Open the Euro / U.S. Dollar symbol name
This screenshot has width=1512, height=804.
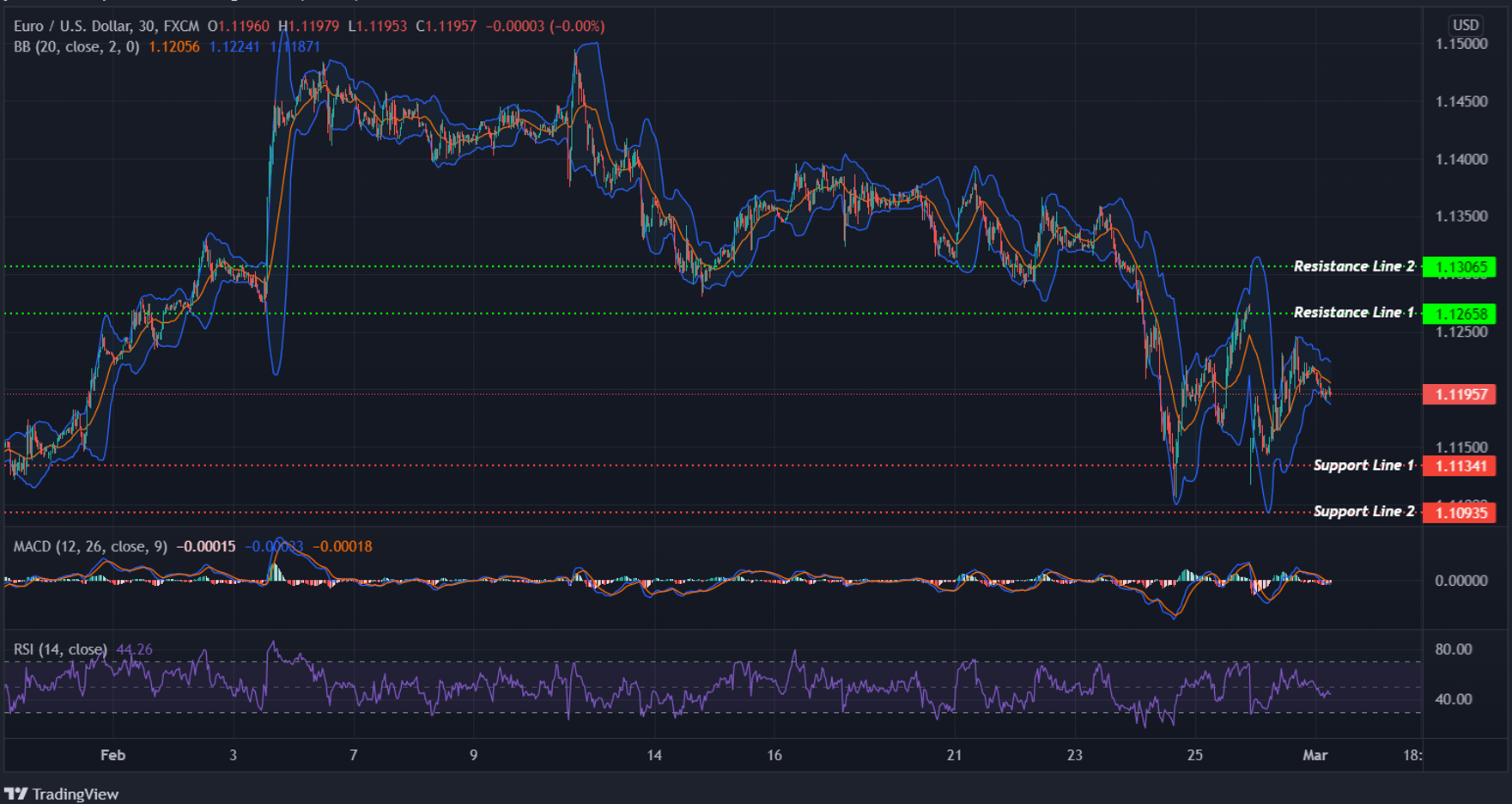[x=73, y=26]
